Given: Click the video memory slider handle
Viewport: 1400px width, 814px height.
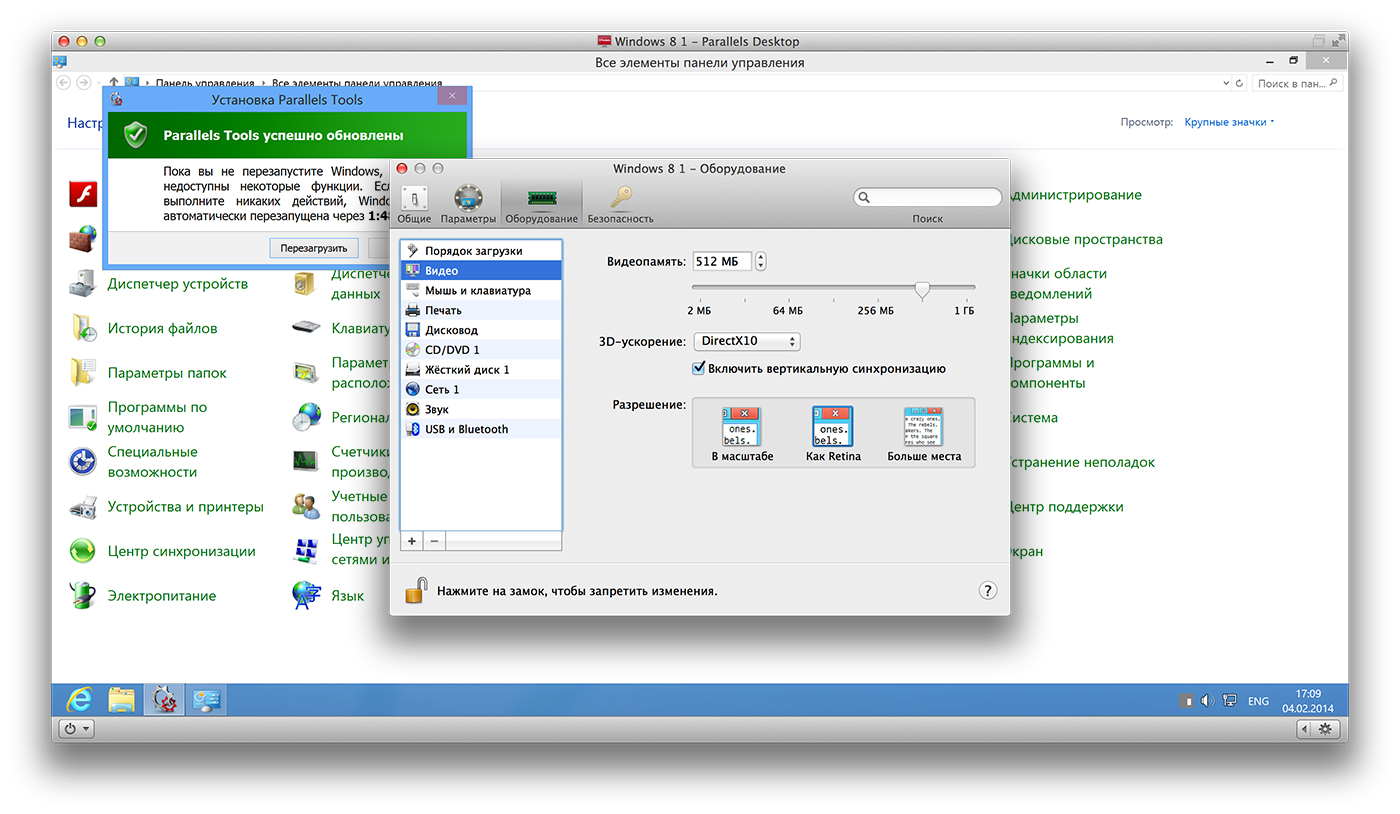Looking at the screenshot, I should click(x=922, y=289).
